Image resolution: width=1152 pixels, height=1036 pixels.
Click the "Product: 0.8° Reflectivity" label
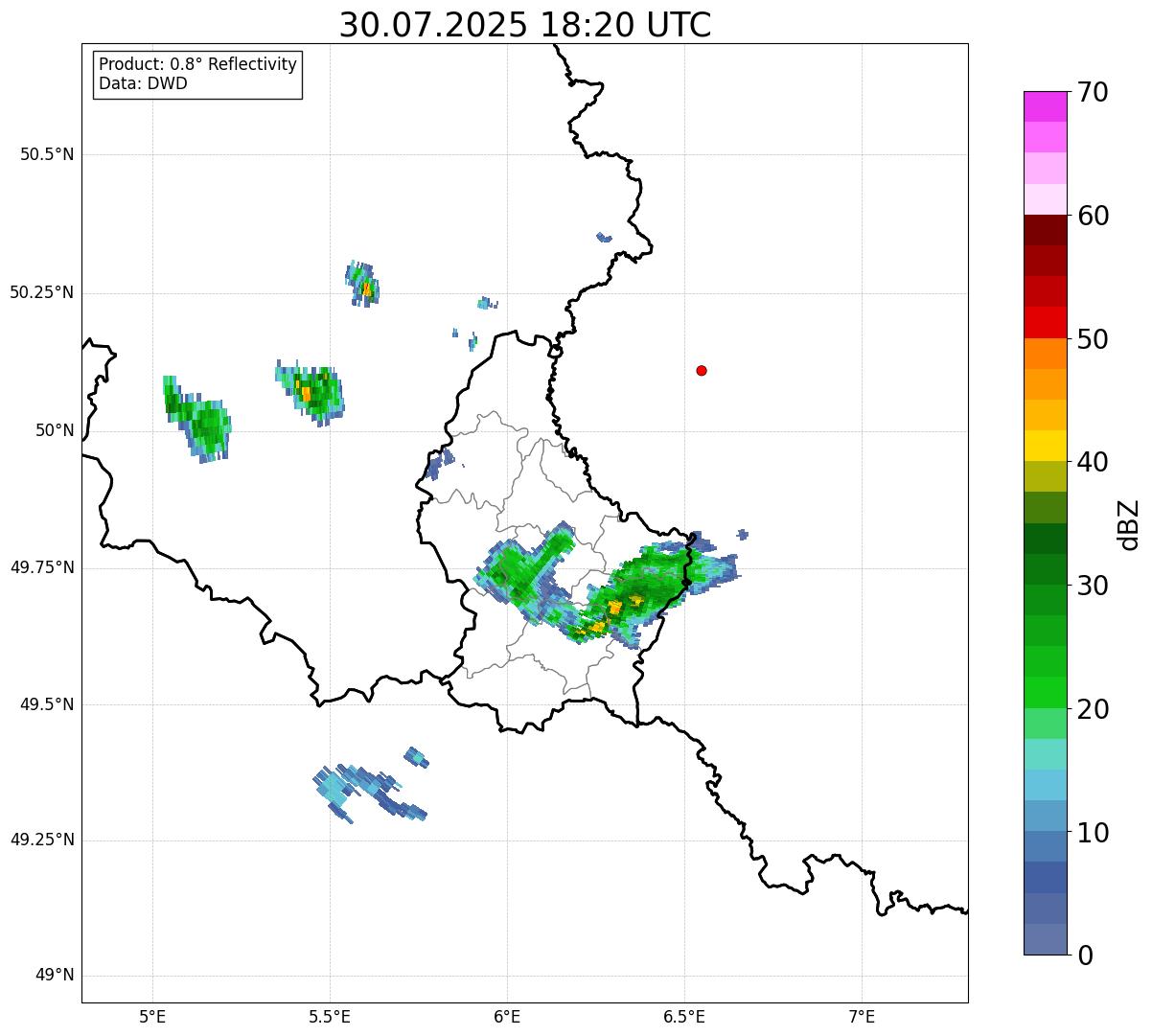click(198, 64)
